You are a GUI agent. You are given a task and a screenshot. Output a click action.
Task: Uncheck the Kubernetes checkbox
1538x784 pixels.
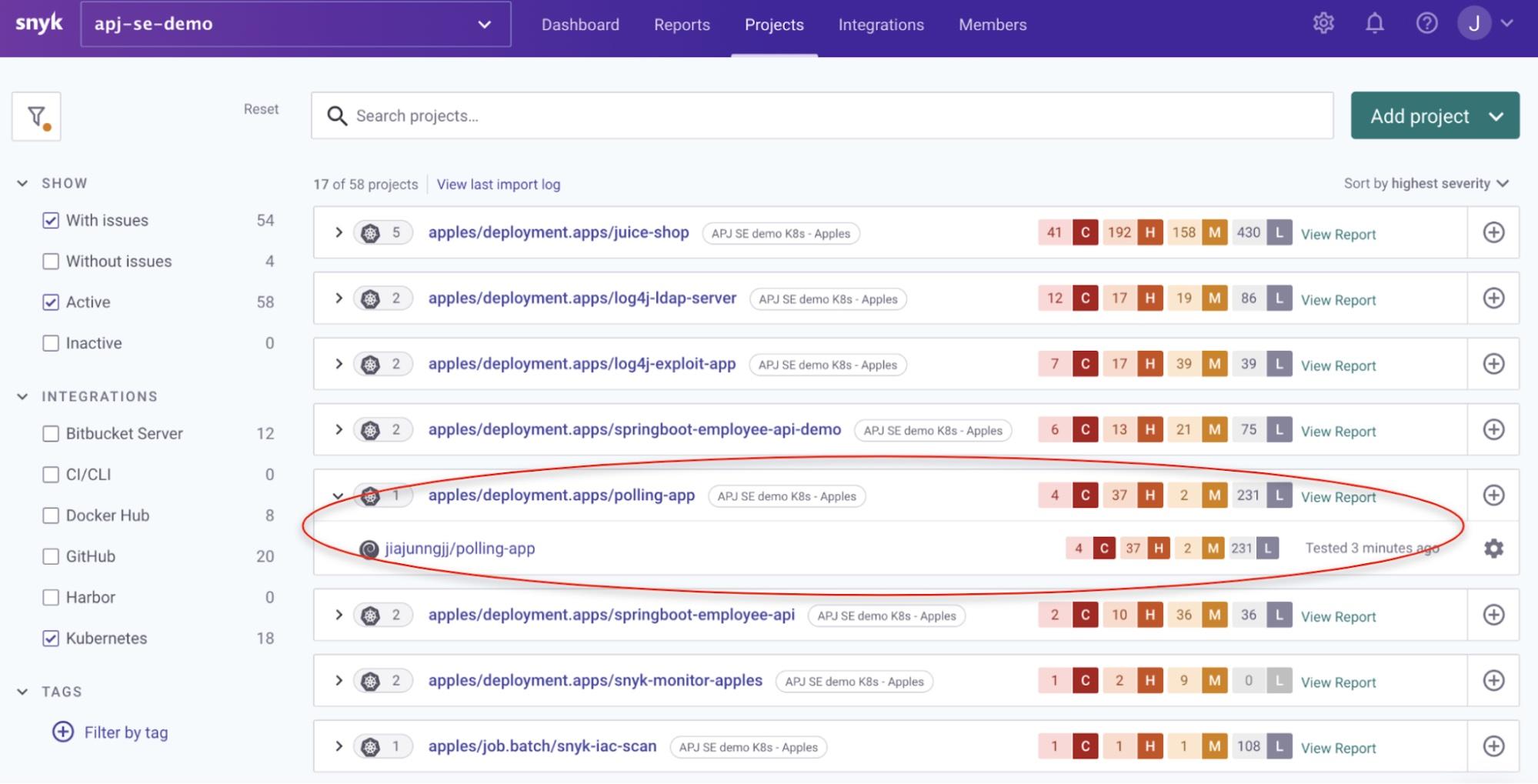(51, 638)
